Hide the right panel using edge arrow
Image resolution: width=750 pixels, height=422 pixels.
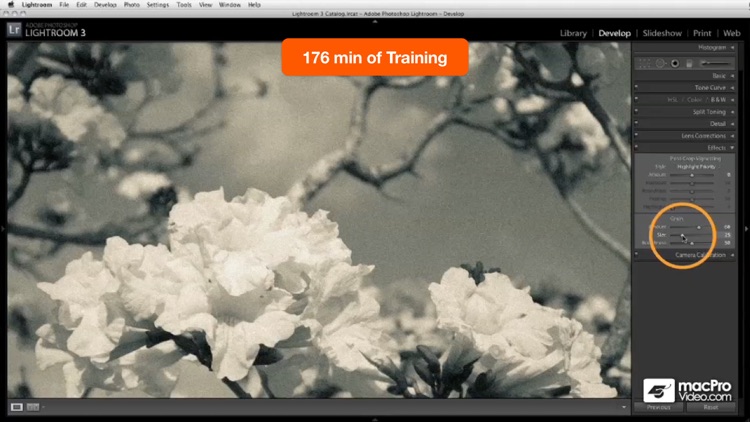746,229
